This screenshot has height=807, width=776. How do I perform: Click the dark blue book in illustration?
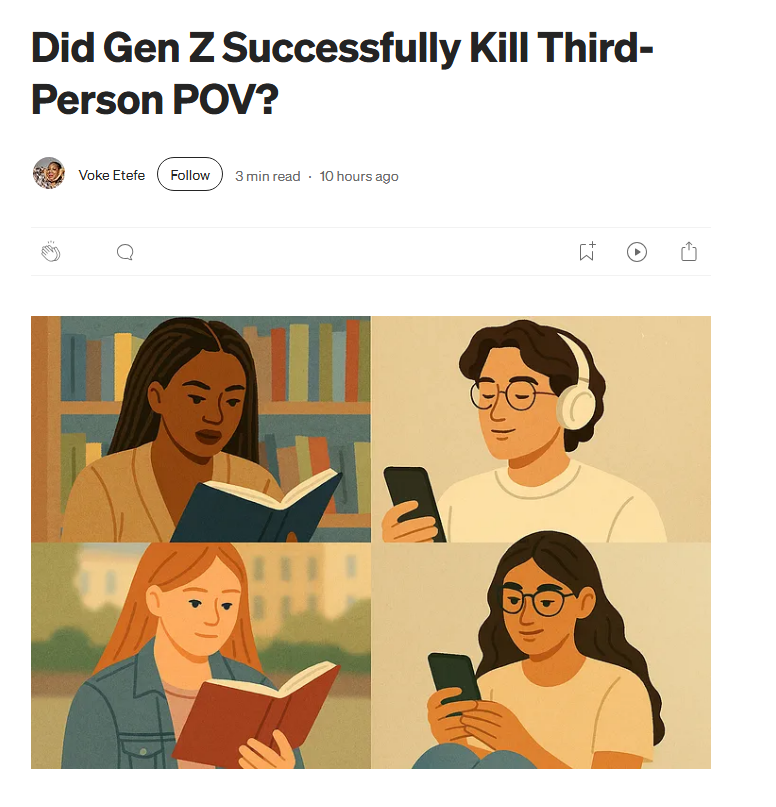255,507
